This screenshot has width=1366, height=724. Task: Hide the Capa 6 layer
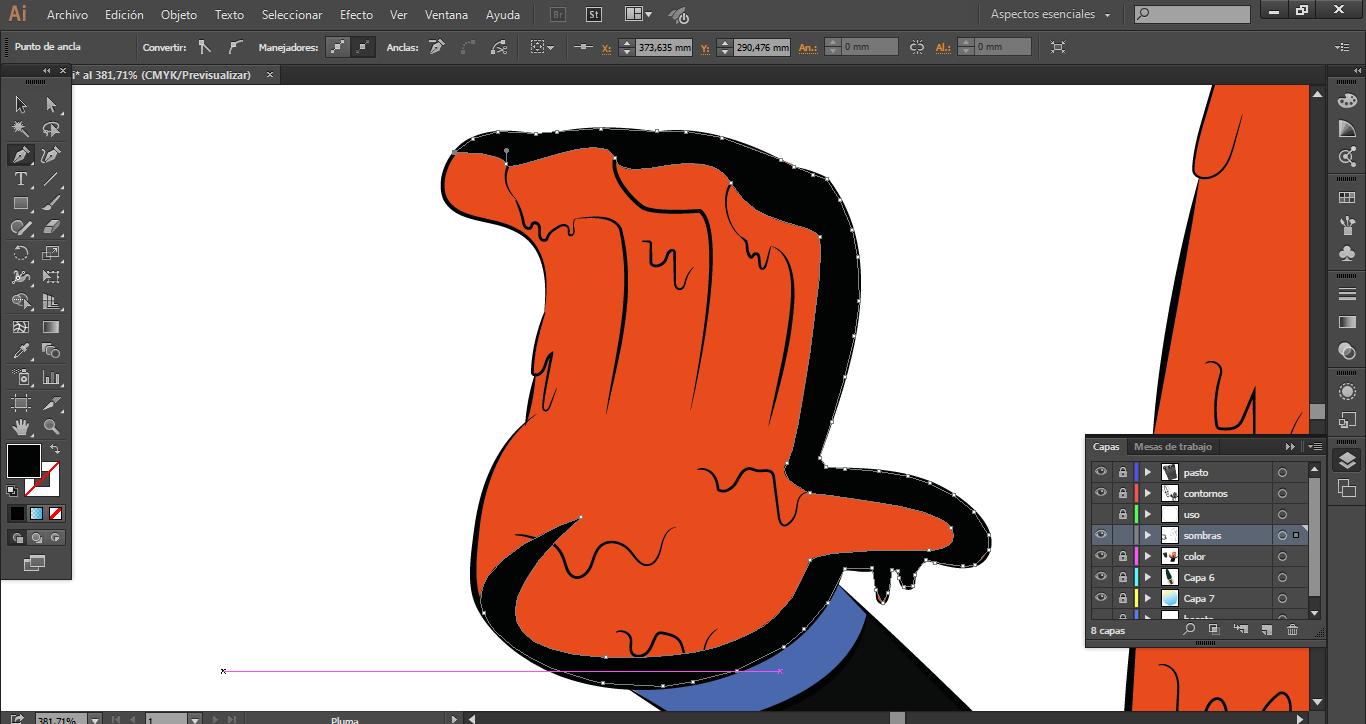coord(1101,577)
